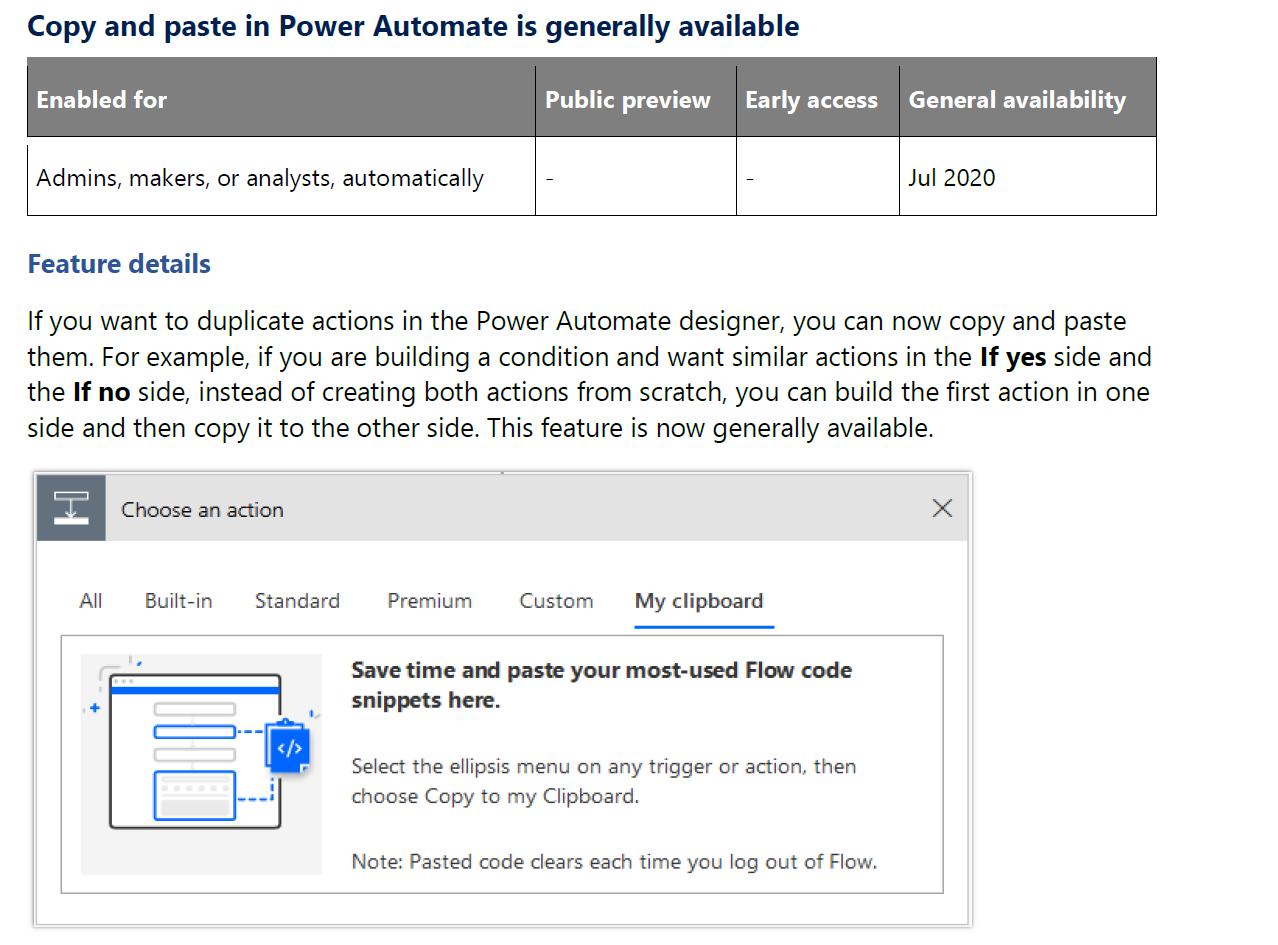
Task: Click the page title about copy and paste
Action: click(413, 26)
